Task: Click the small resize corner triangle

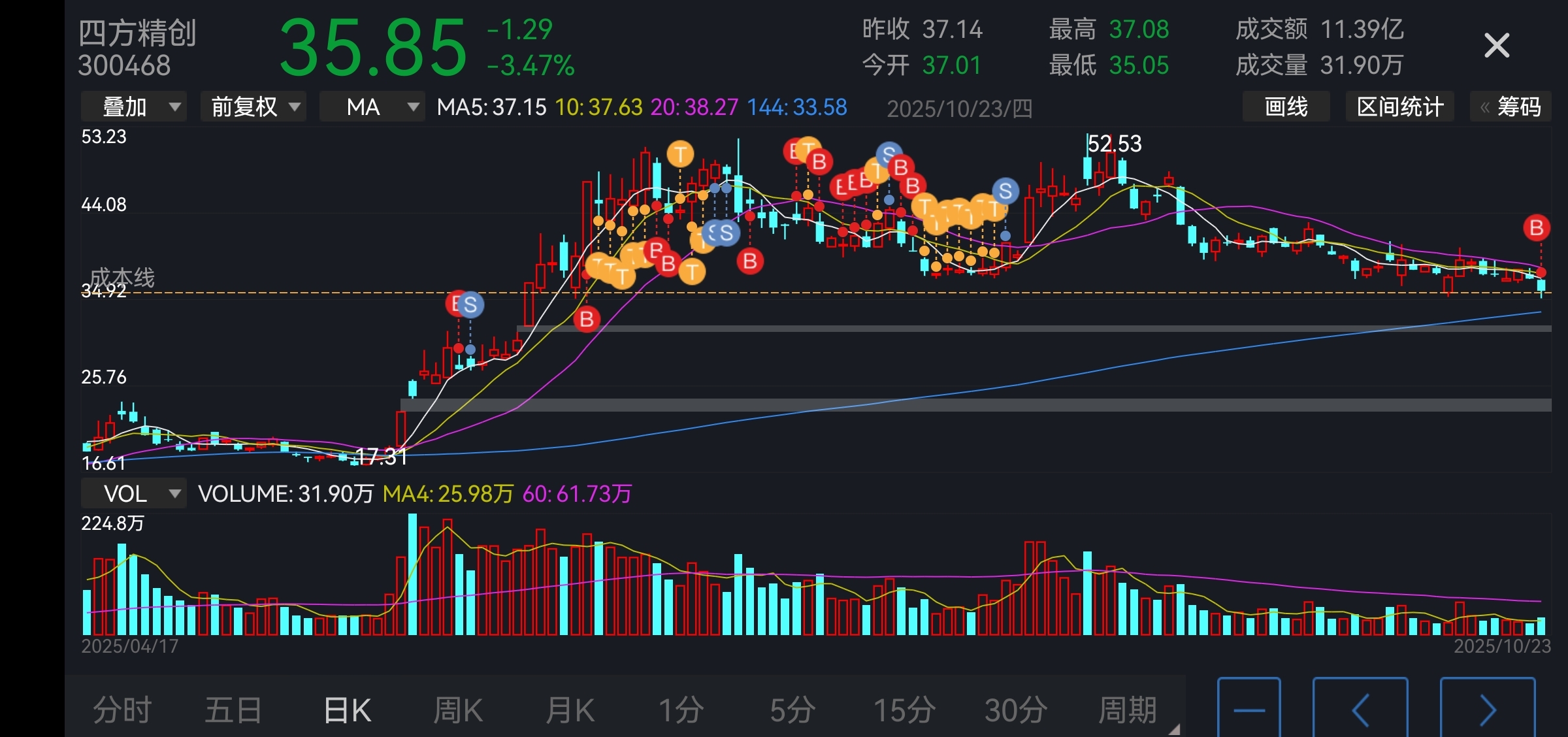Action: coord(1174,729)
